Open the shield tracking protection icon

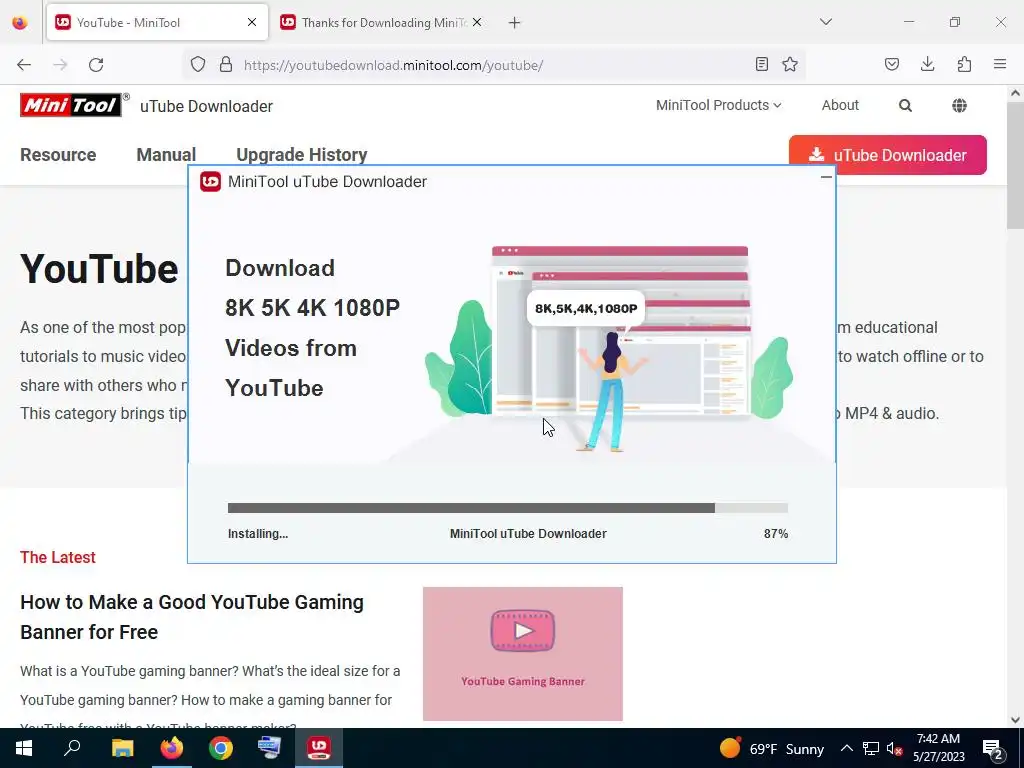[x=198, y=65]
